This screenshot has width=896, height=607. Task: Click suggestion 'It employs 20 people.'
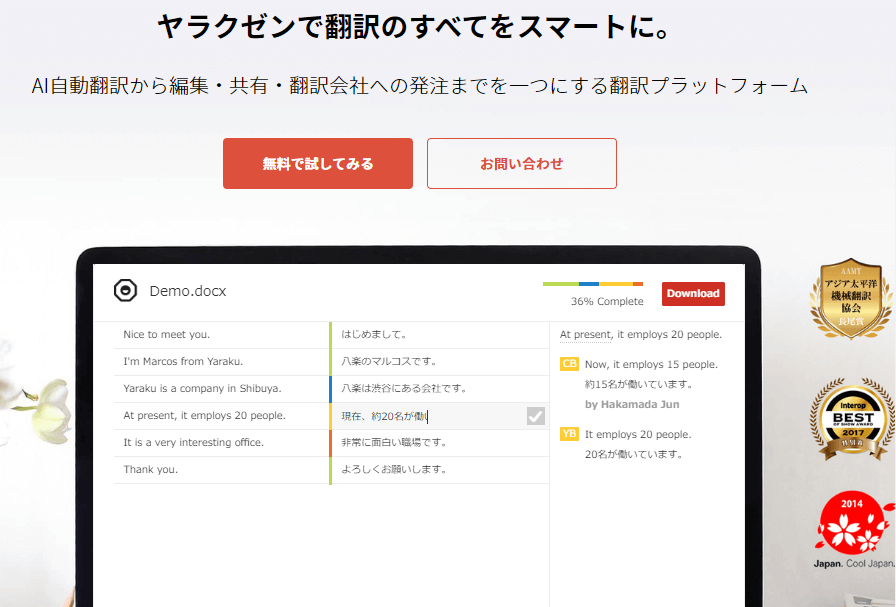coord(638,434)
